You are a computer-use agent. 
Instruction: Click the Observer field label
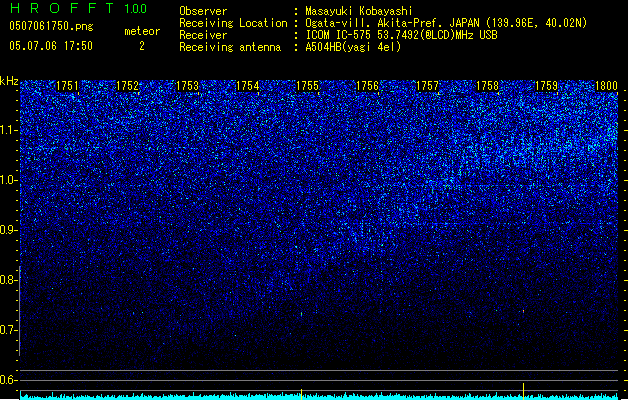pos(203,11)
